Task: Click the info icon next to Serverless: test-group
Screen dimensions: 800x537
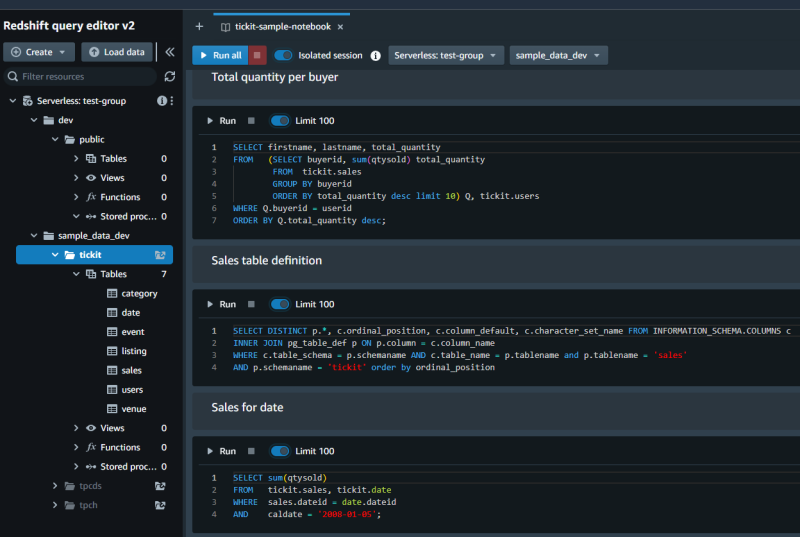Action: click(x=161, y=101)
